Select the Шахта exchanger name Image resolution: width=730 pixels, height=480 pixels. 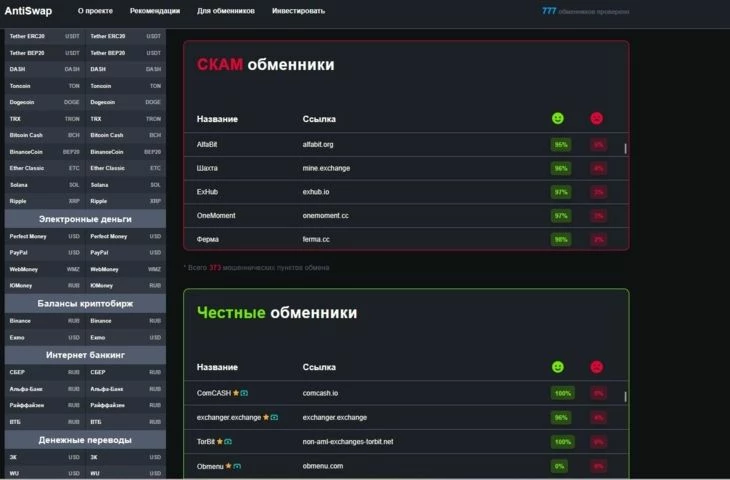click(207, 168)
